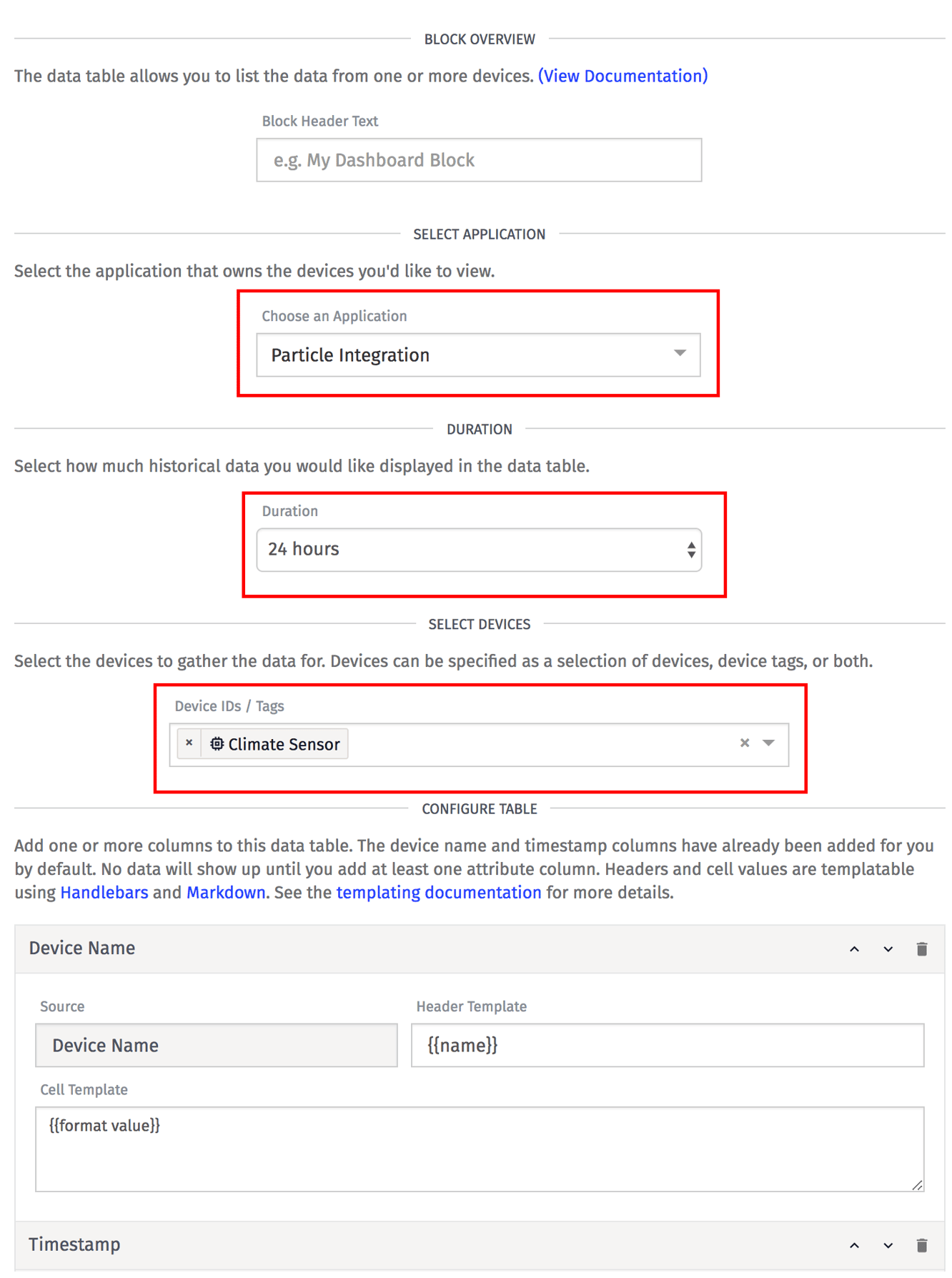Focus the Header Template field
Image resolution: width=952 pixels, height=1278 pixels.
(667, 1046)
